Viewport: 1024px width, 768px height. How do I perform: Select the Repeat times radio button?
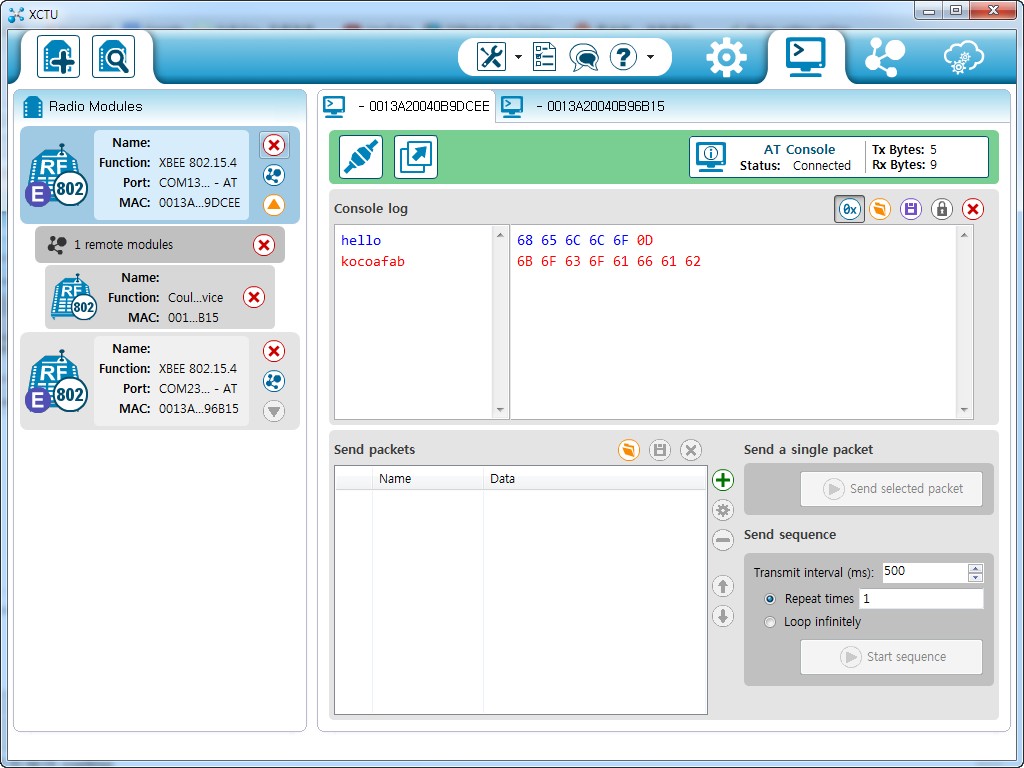coord(770,599)
